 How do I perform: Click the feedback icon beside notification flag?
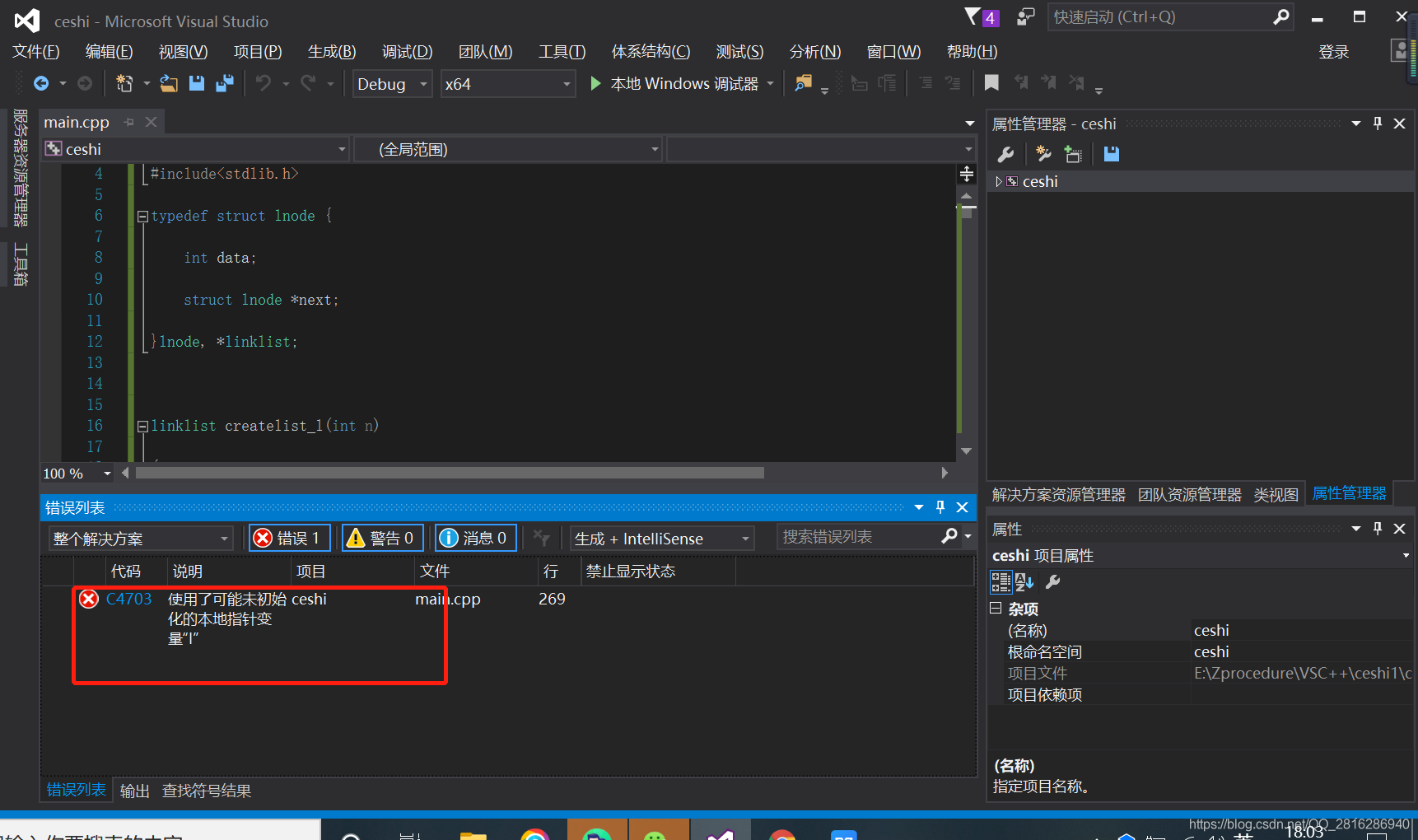tap(1025, 16)
